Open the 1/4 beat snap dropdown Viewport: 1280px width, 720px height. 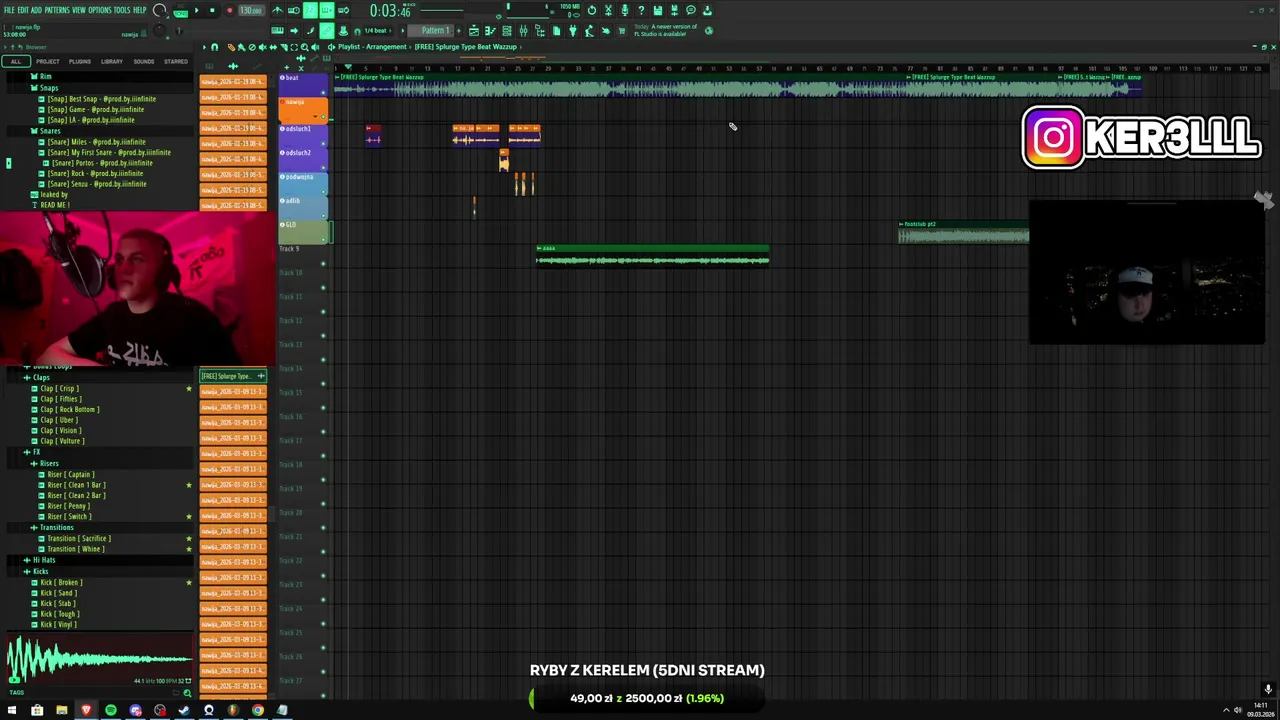[376, 30]
